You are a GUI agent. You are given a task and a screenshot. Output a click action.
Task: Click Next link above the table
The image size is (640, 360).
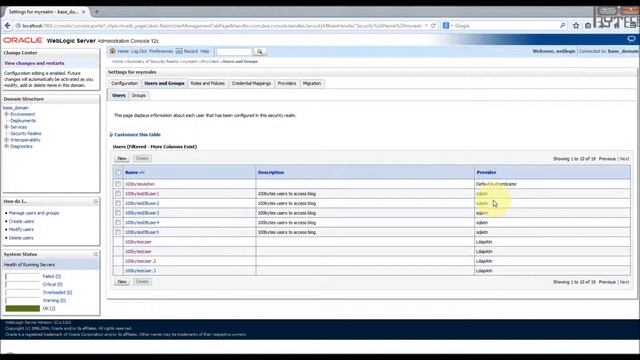[624, 159]
